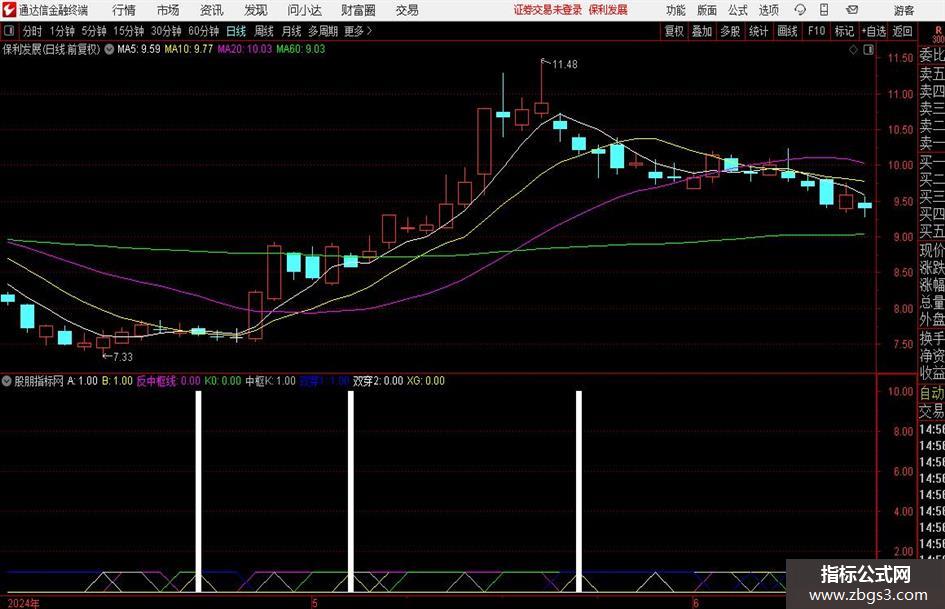Expand the 更多 periods chevron
945x609 pixels.
coord(369,31)
